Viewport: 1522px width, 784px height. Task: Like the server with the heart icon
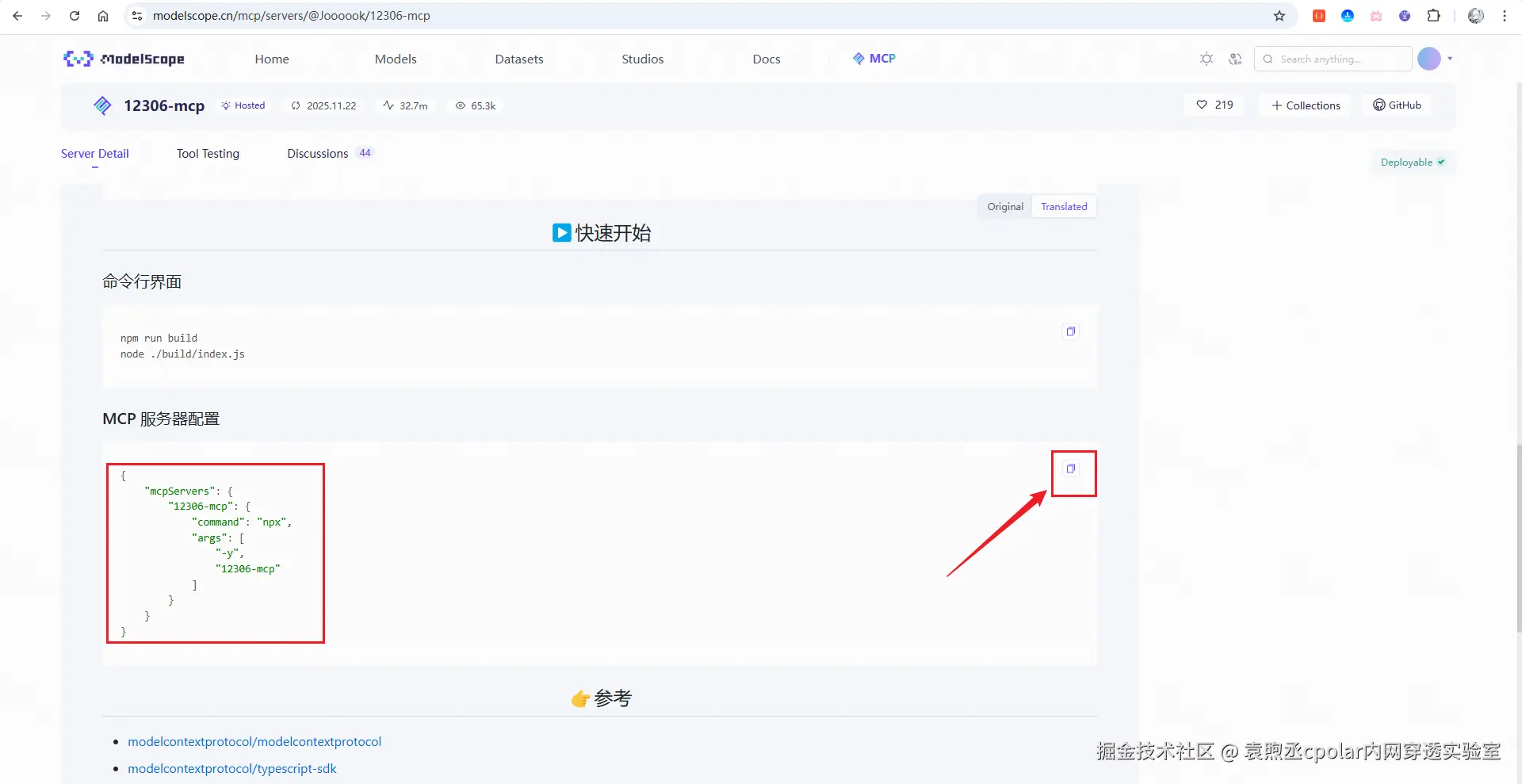click(1202, 105)
